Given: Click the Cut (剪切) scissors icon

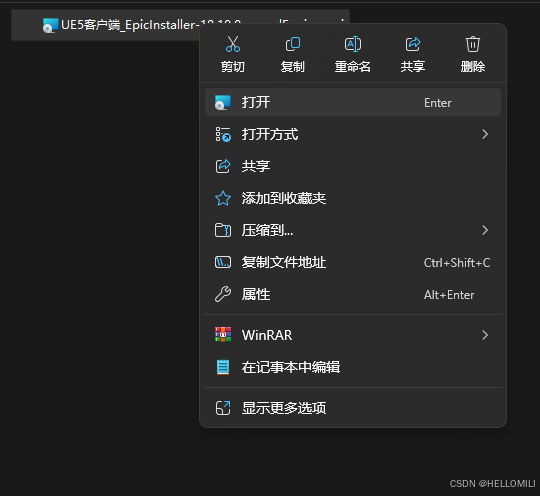Looking at the screenshot, I should pos(233,44).
